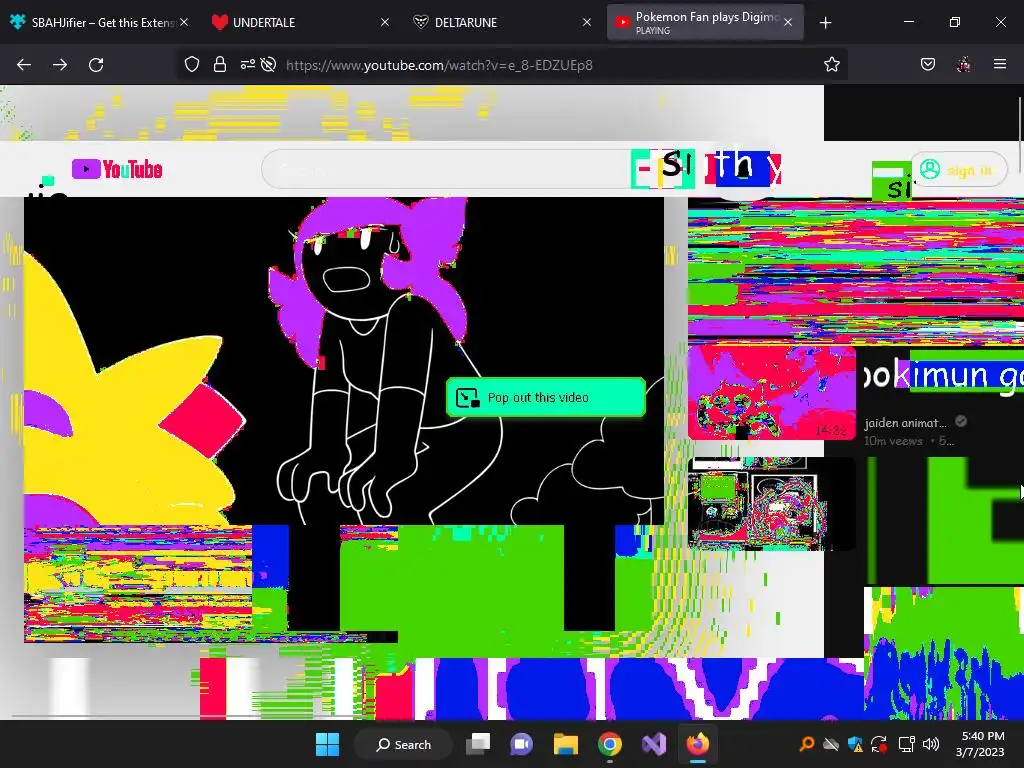Open the 5:40 PM clock and date
1024x768 pixels.
pyautogui.click(x=980, y=744)
